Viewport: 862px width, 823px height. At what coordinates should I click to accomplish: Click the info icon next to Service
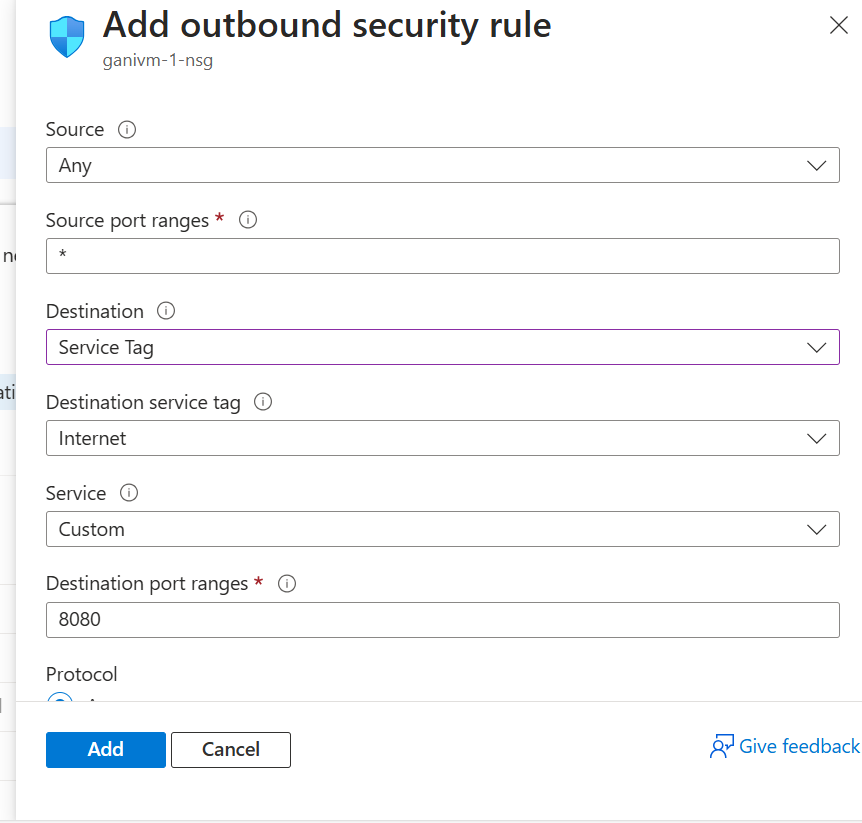[127, 493]
